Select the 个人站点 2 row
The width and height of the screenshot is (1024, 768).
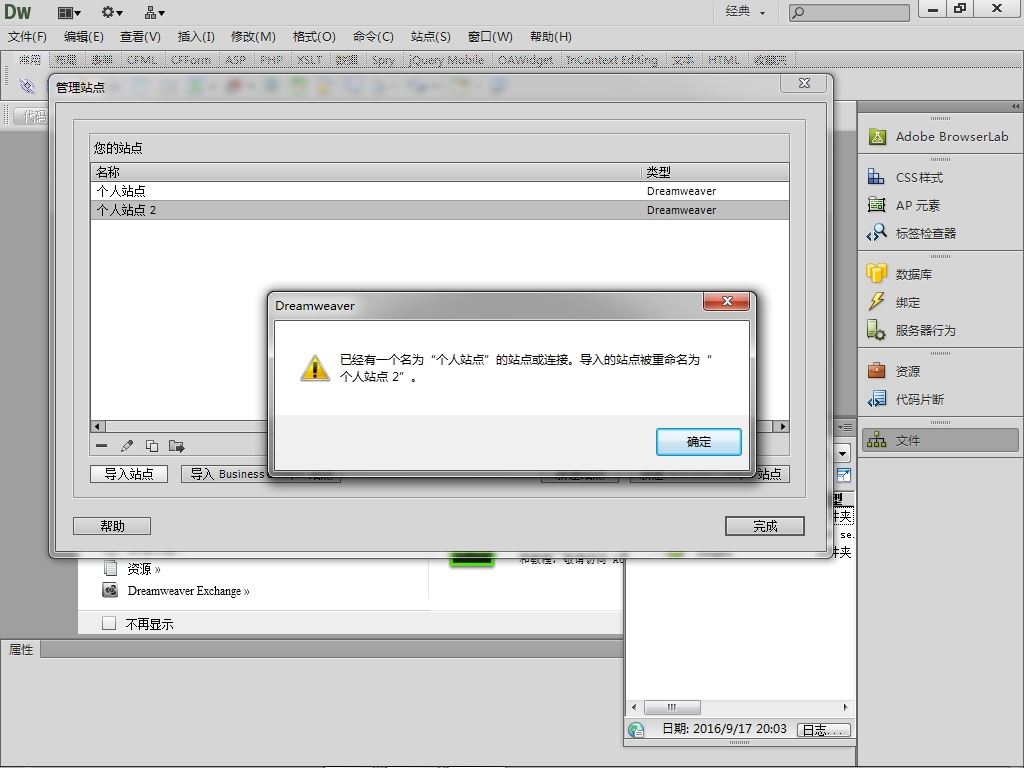pos(440,210)
